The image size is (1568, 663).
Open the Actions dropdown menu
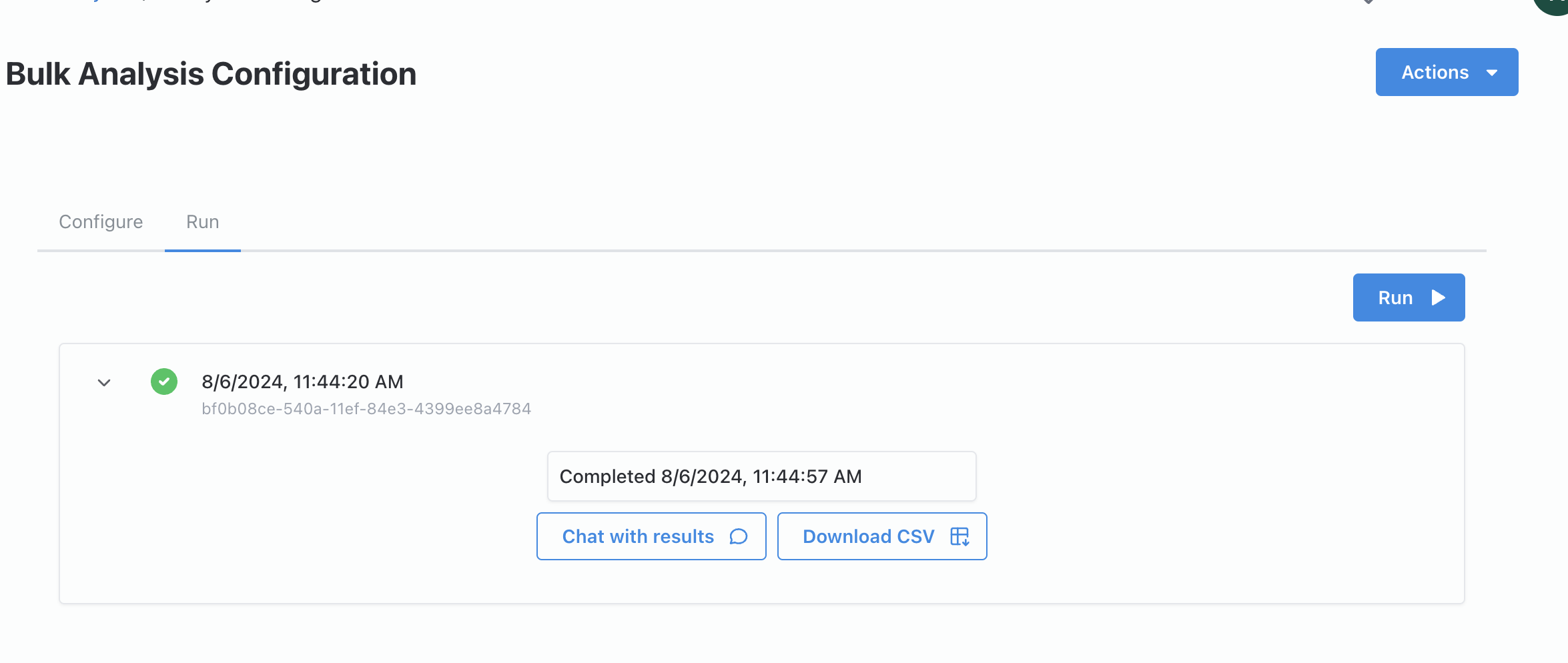1435,72
